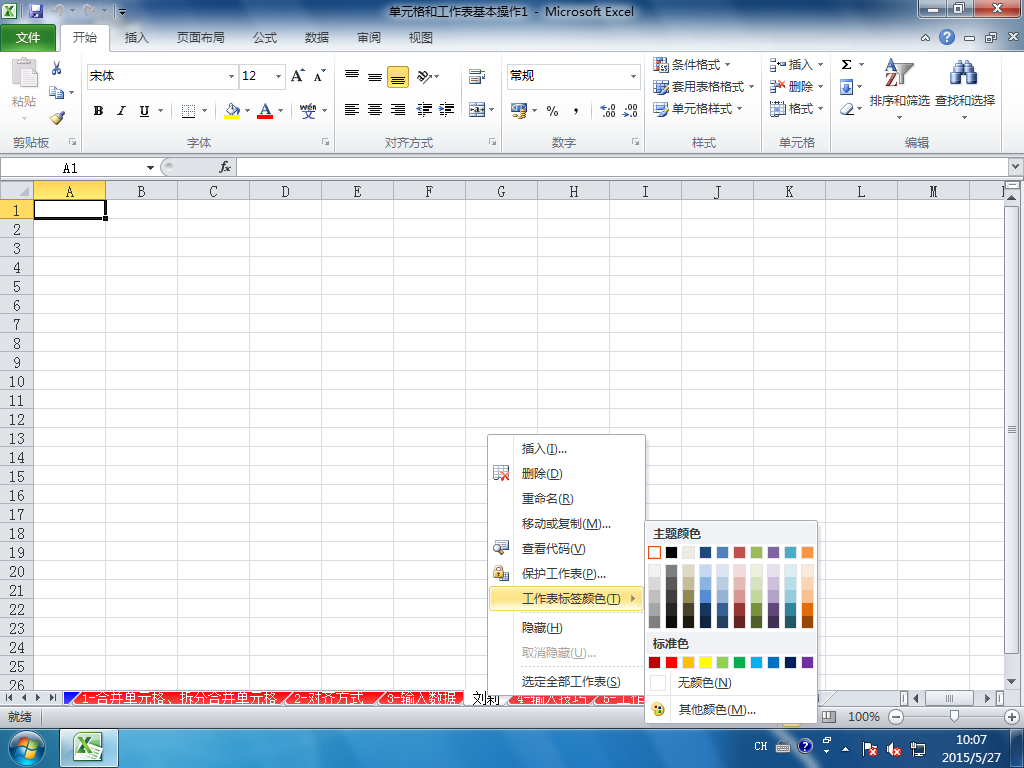This screenshot has width=1024, height=768.
Task: Switch to the 插入 ribbon tab
Action: tap(136, 38)
